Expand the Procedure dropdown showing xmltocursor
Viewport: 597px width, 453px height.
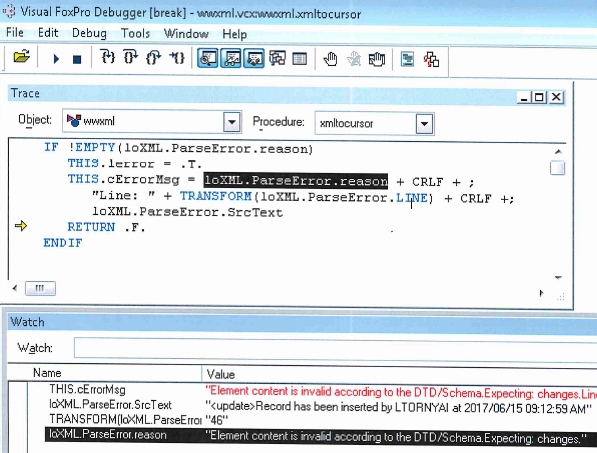(x=424, y=124)
